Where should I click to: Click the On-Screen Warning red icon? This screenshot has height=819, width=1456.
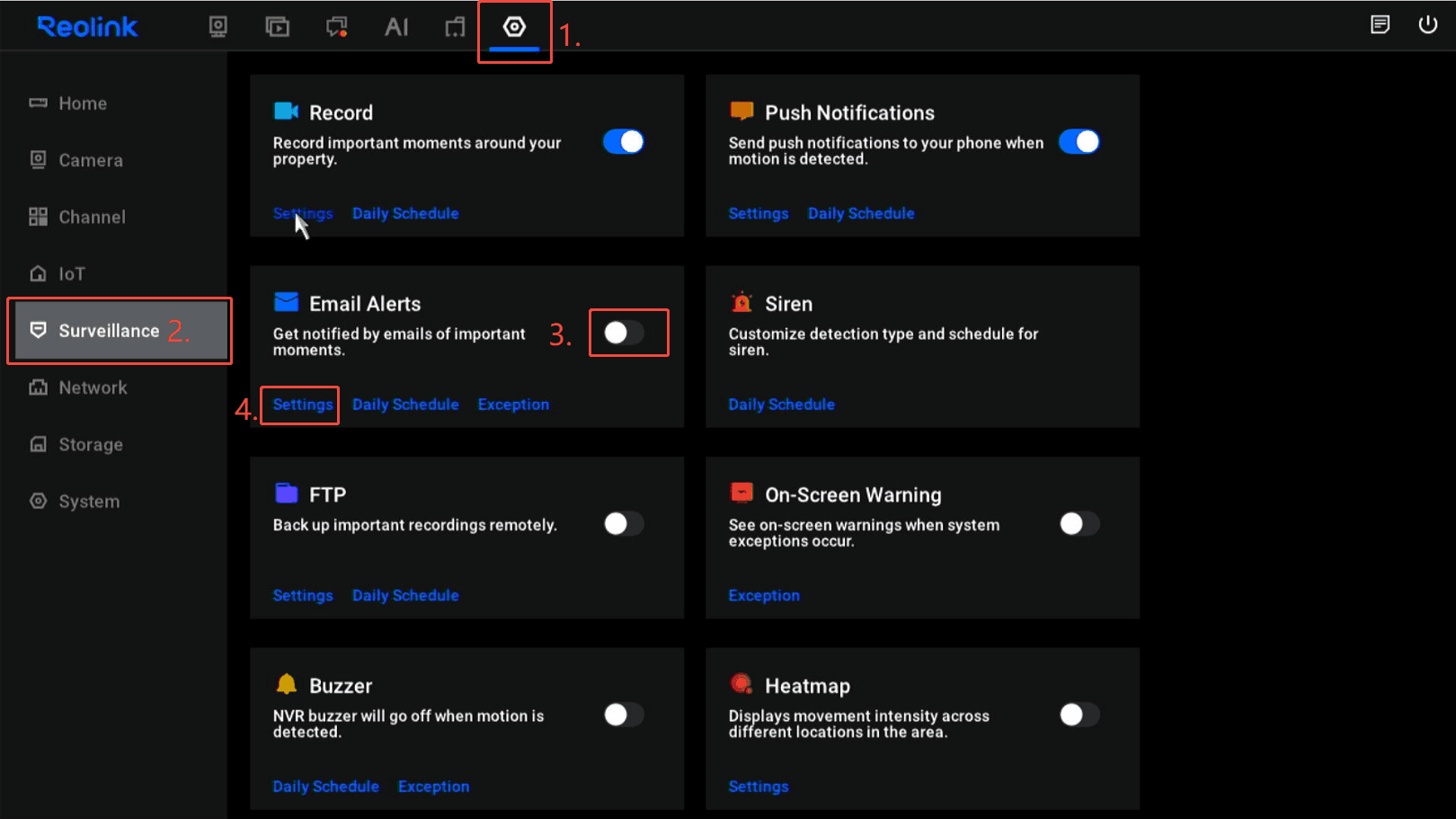[x=741, y=492]
